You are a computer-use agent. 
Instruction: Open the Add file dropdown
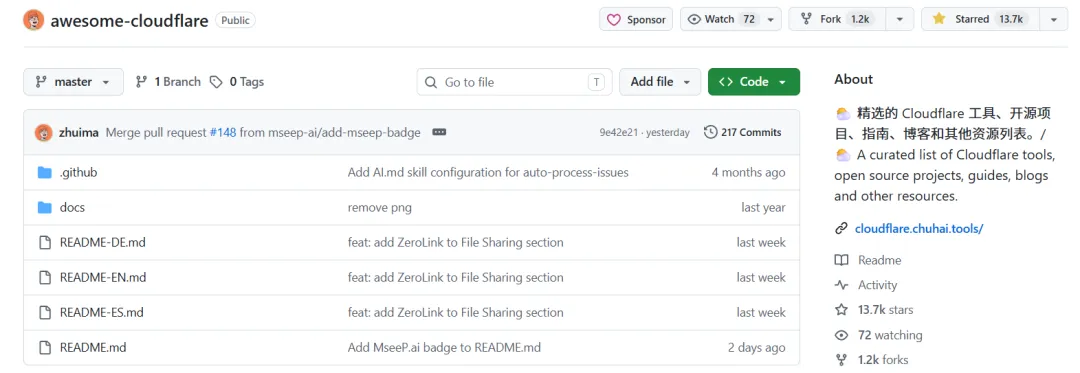pyautogui.click(x=660, y=82)
